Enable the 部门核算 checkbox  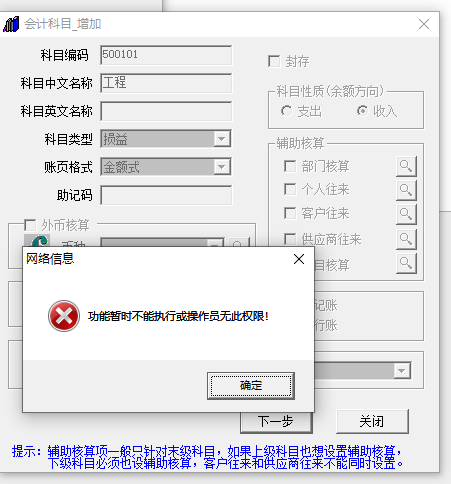(290, 166)
